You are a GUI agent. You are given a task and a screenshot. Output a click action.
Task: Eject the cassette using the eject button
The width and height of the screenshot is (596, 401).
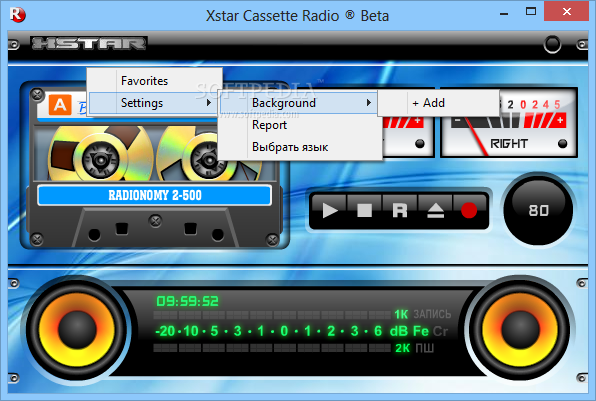coord(435,210)
